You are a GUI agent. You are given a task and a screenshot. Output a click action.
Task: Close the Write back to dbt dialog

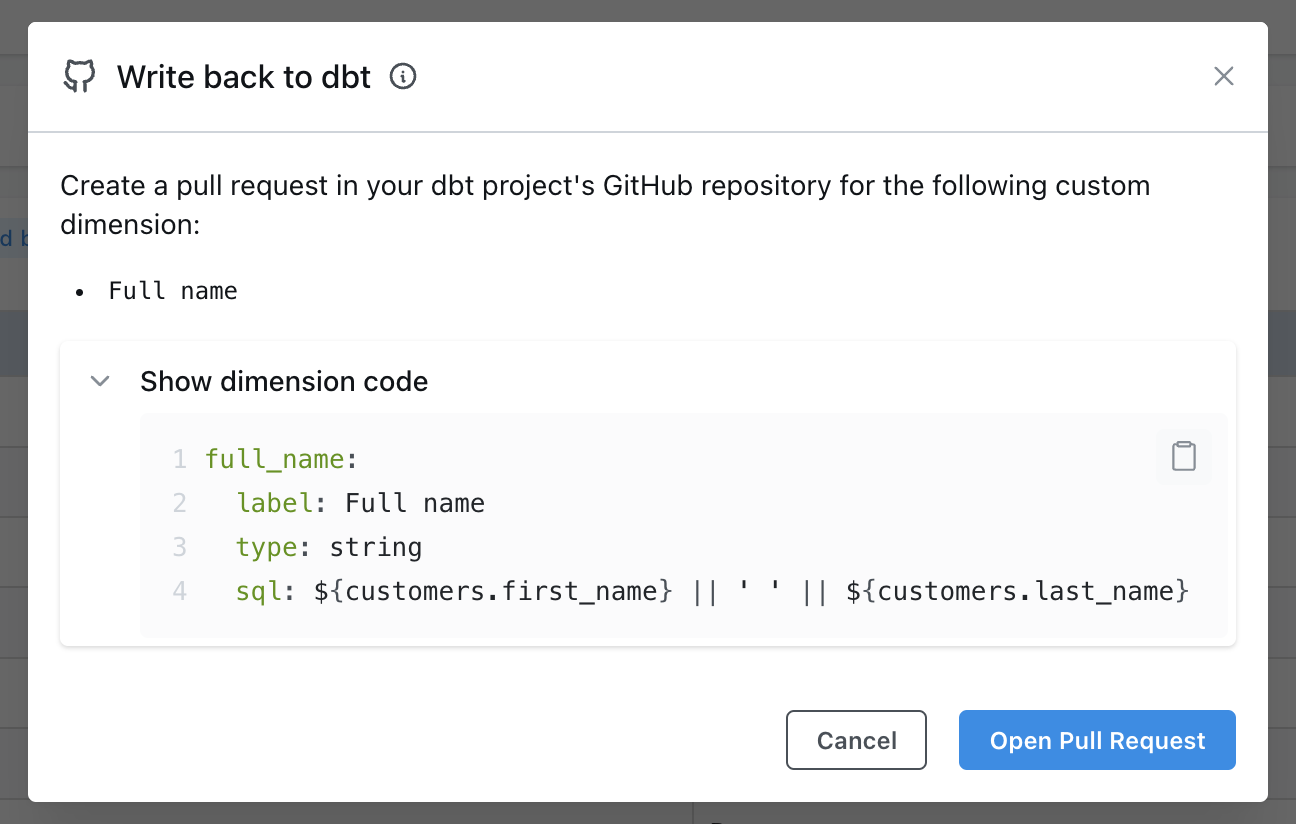1223,76
